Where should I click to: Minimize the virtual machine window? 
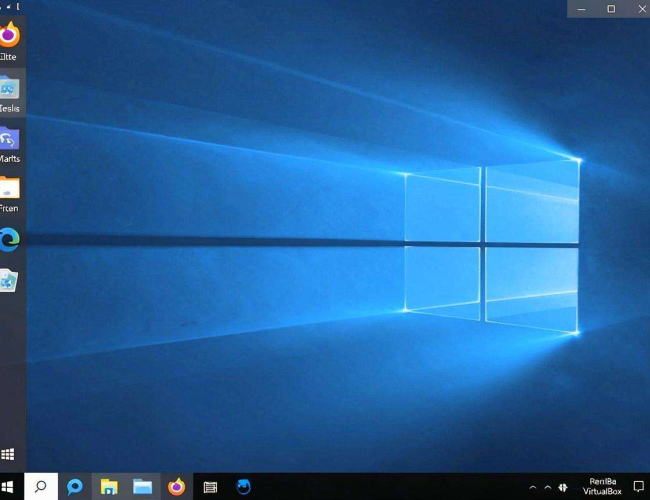pos(582,9)
